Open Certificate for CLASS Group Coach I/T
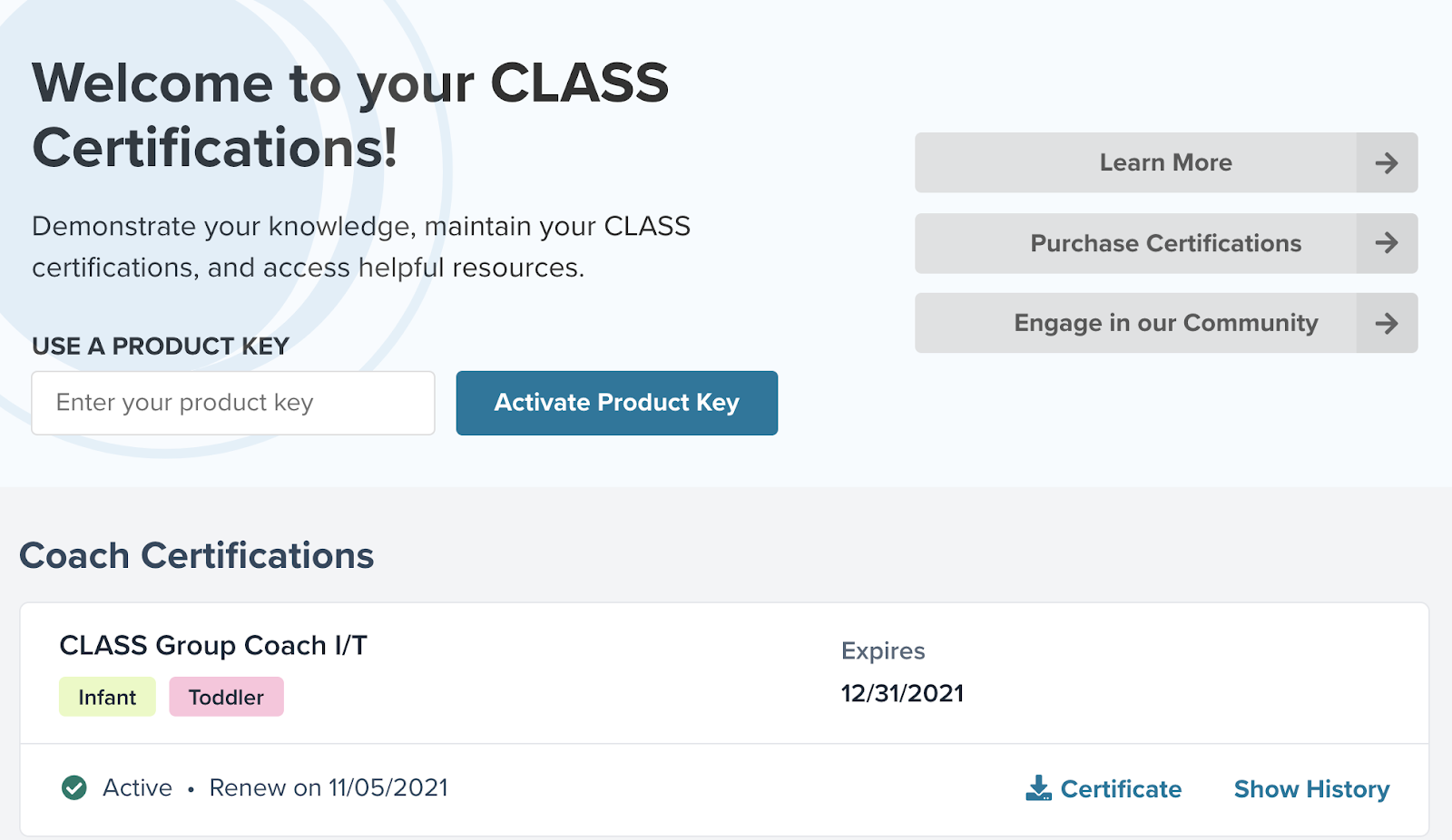The image size is (1452, 840). tap(1120, 788)
